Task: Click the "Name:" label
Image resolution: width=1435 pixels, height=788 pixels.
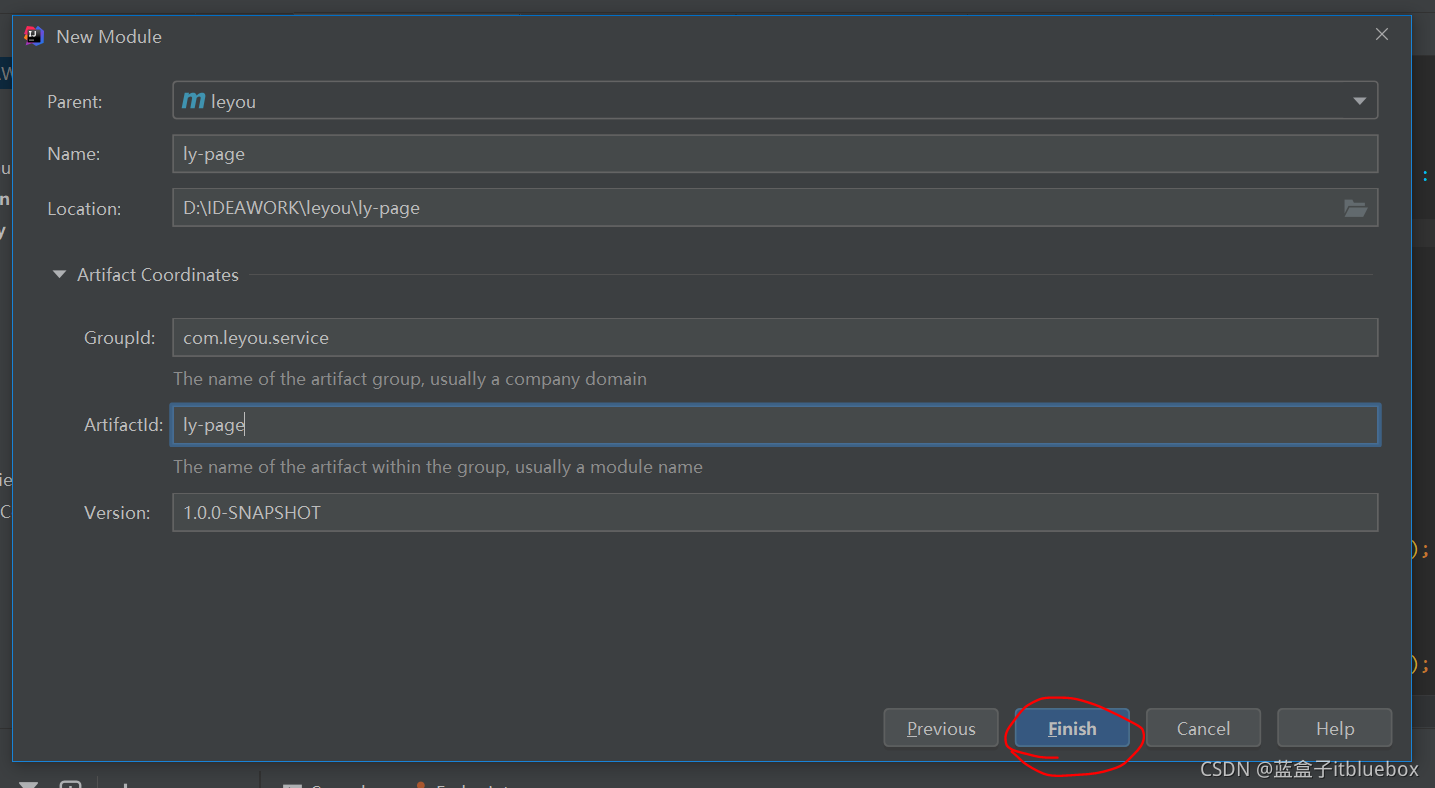Action: (73, 154)
